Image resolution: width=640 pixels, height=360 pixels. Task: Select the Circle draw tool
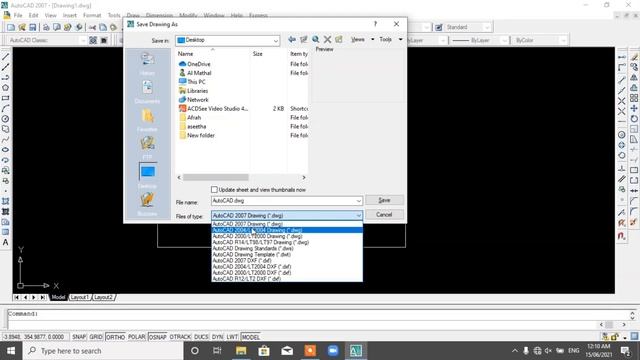(x=5, y=119)
